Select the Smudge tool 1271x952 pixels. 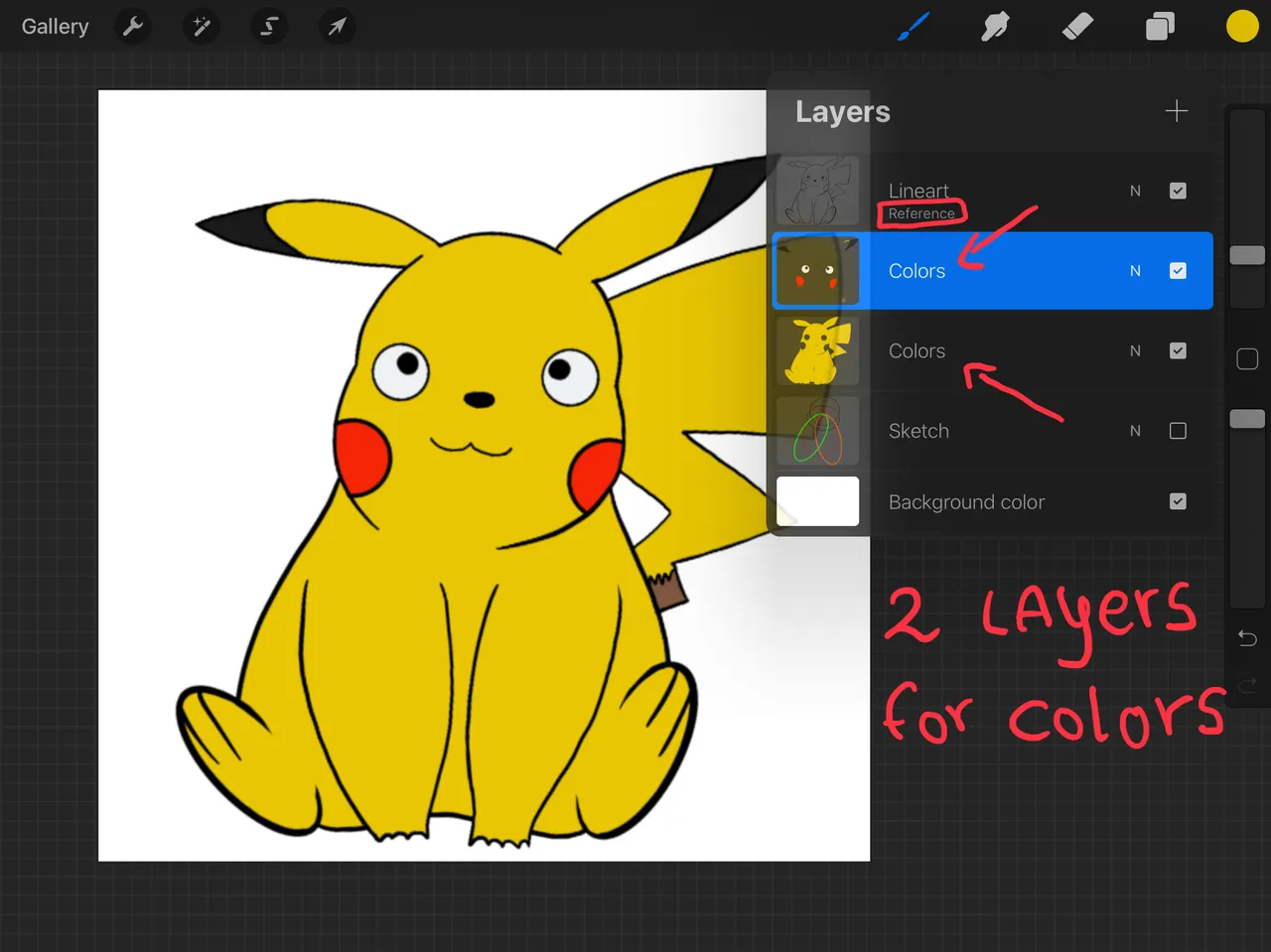[995, 27]
